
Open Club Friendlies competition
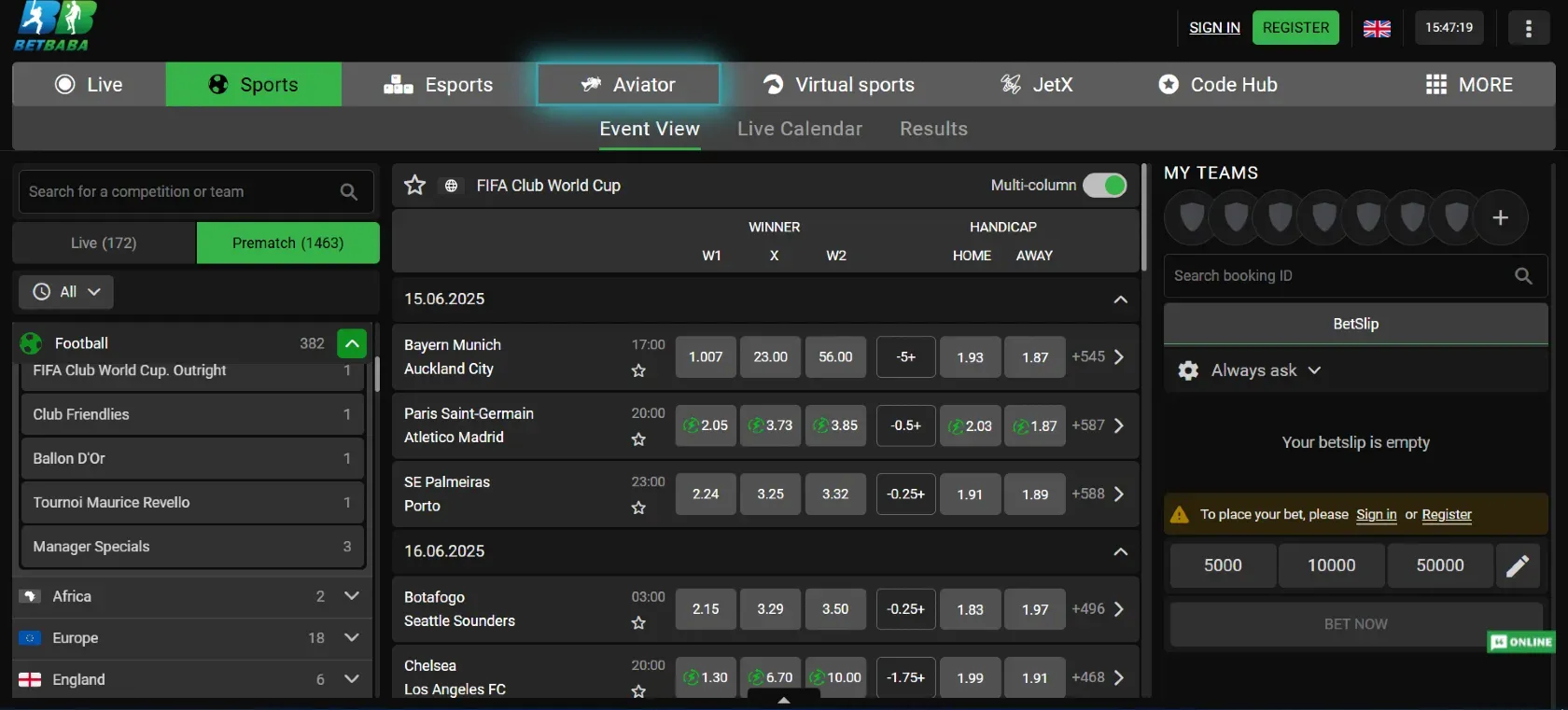[192, 414]
